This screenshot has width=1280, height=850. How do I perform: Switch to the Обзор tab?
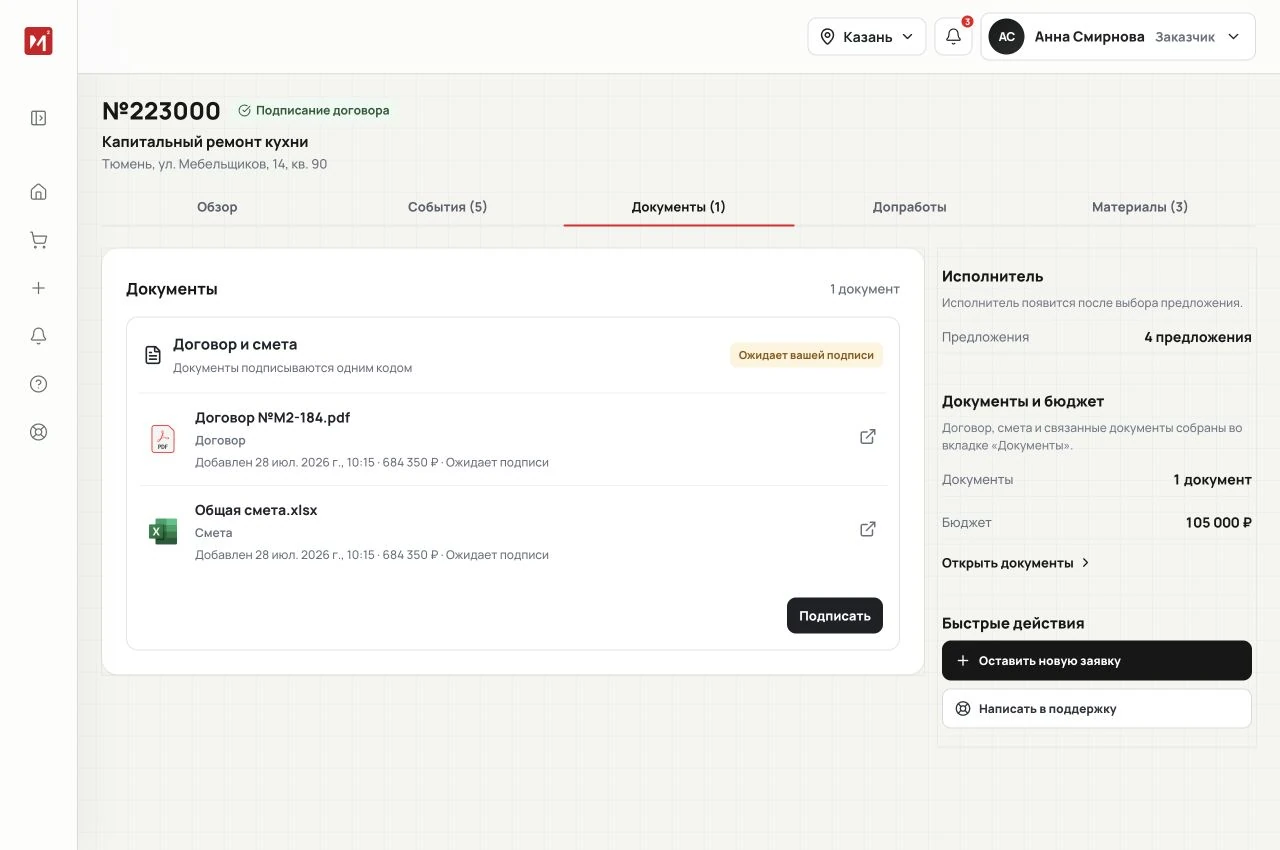(217, 207)
